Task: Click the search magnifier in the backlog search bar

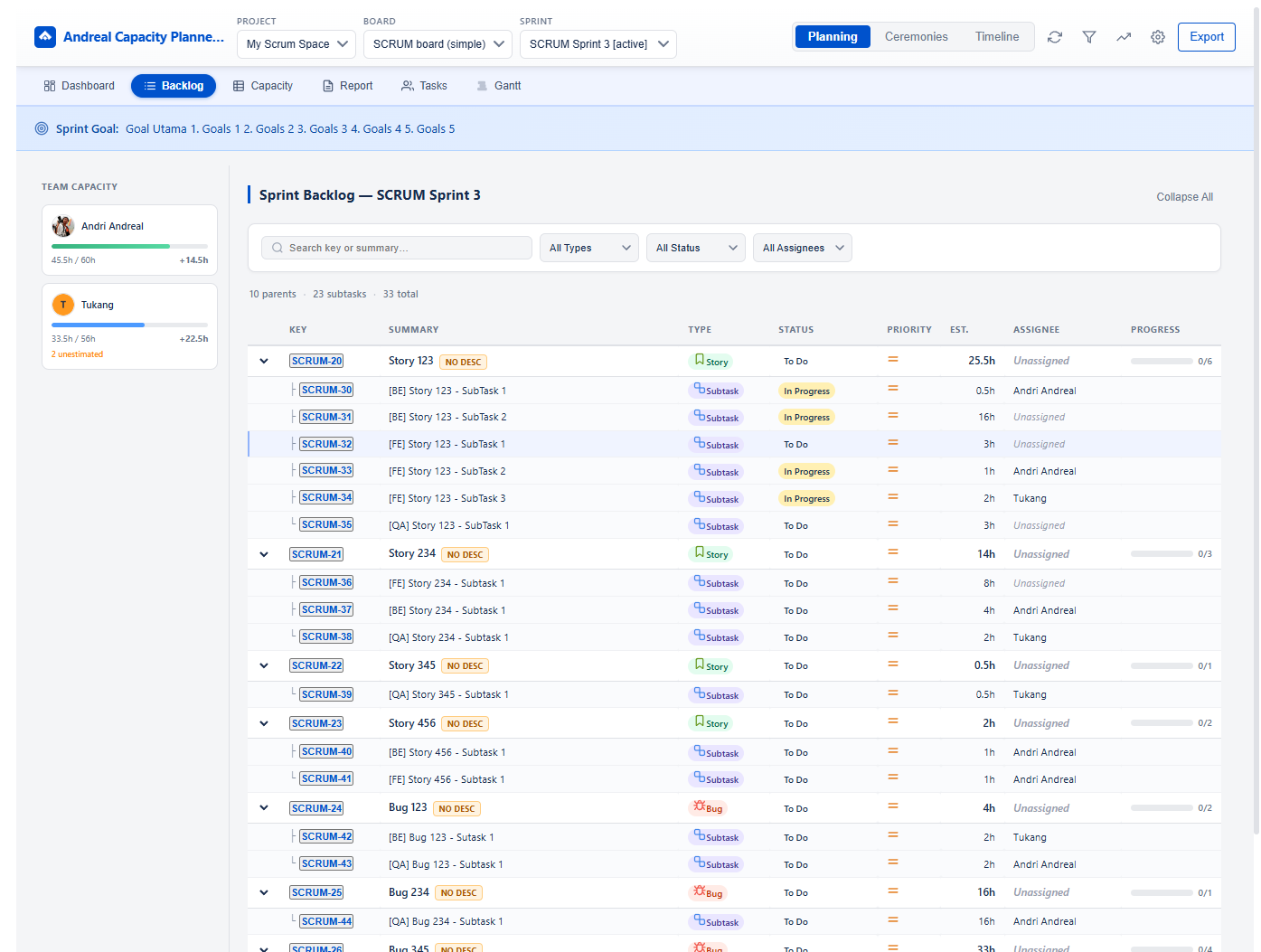Action: tap(277, 247)
